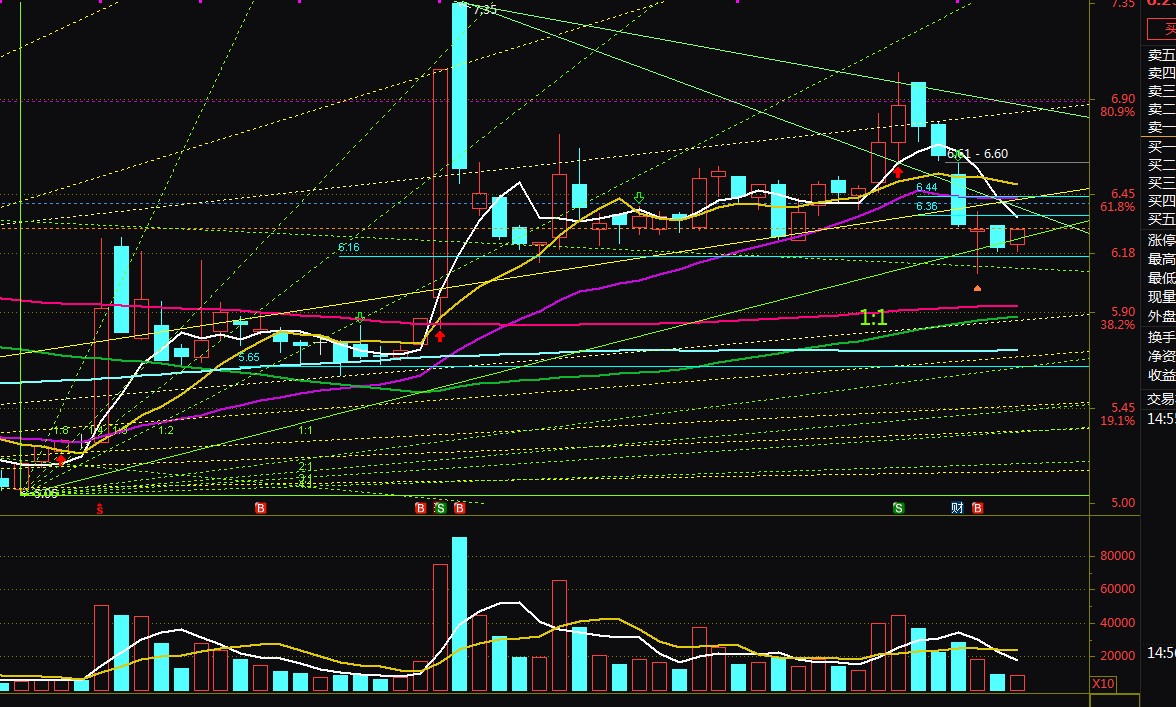Select the 买四 bid level row
The height and width of the screenshot is (707, 1176).
[x=1161, y=200]
